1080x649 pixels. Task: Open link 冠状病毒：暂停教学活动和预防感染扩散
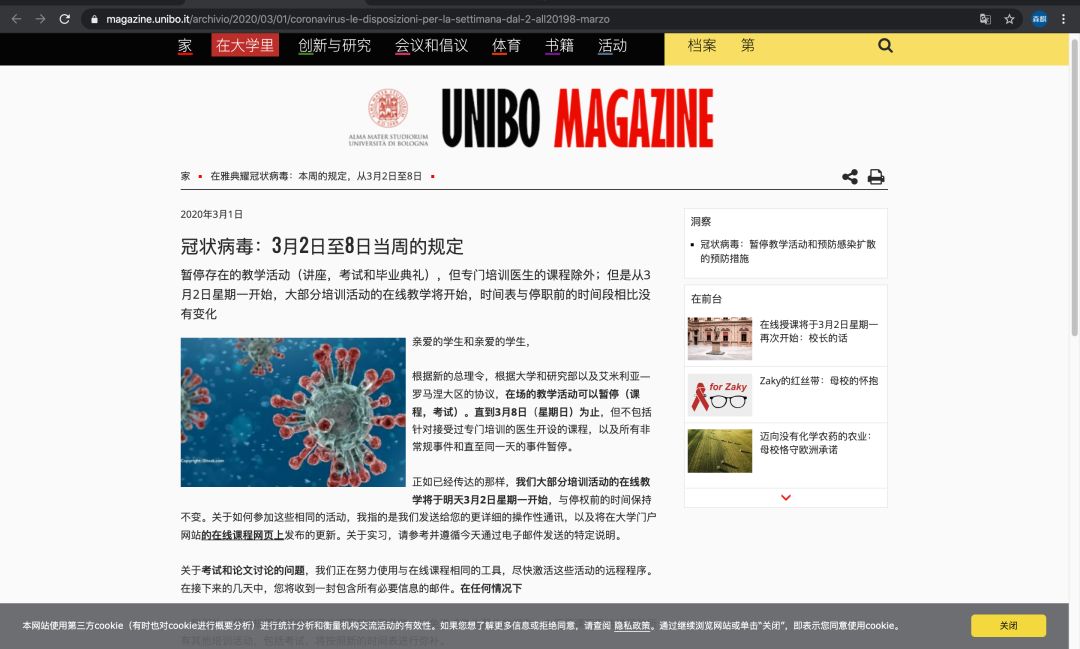(788, 251)
